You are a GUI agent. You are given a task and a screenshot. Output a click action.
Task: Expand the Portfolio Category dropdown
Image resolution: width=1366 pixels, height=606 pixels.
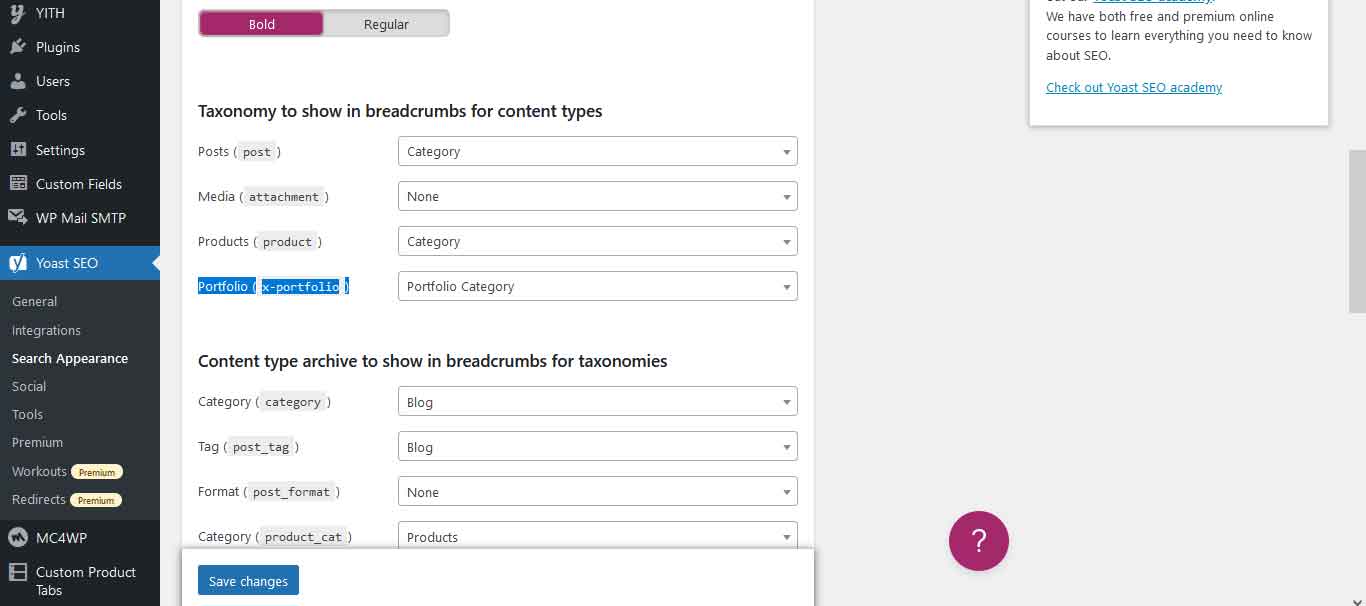[x=598, y=287]
